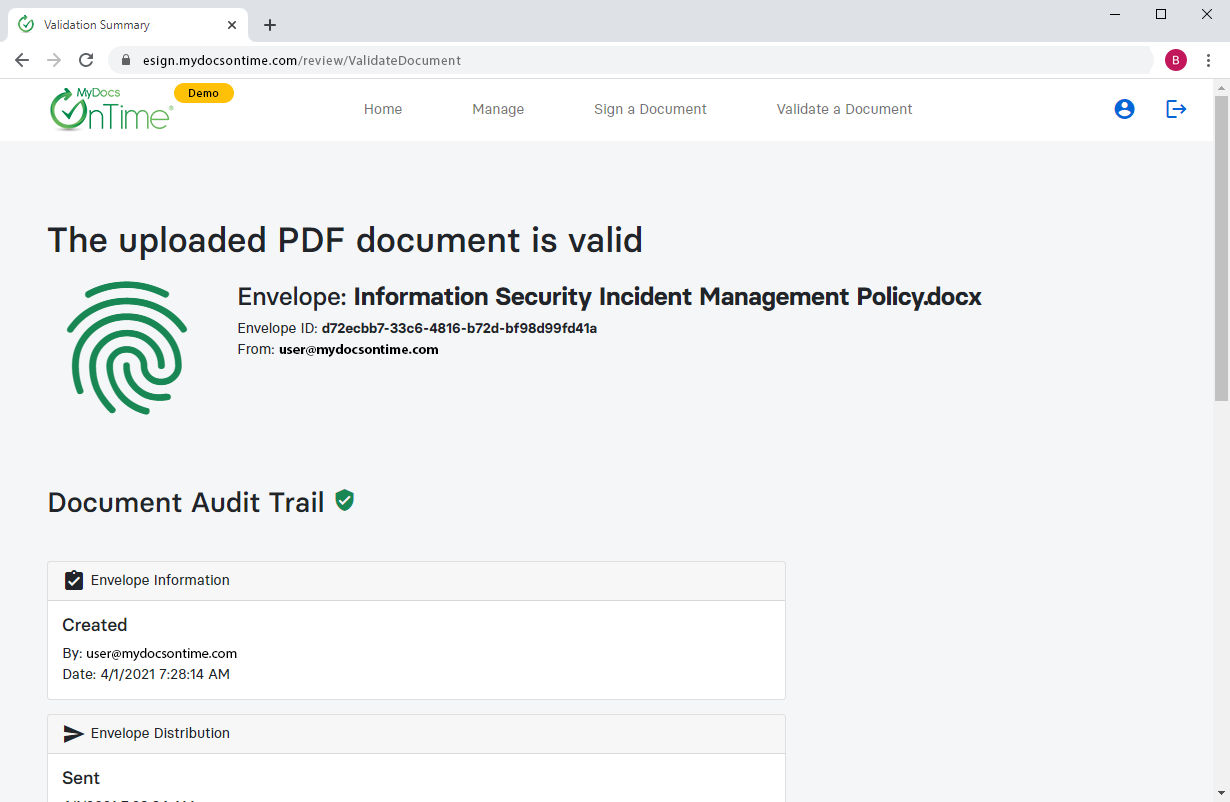Click the Envelope Distribution send icon
Viewport: 1230px width, 802px height.
(x=74, y=733)
